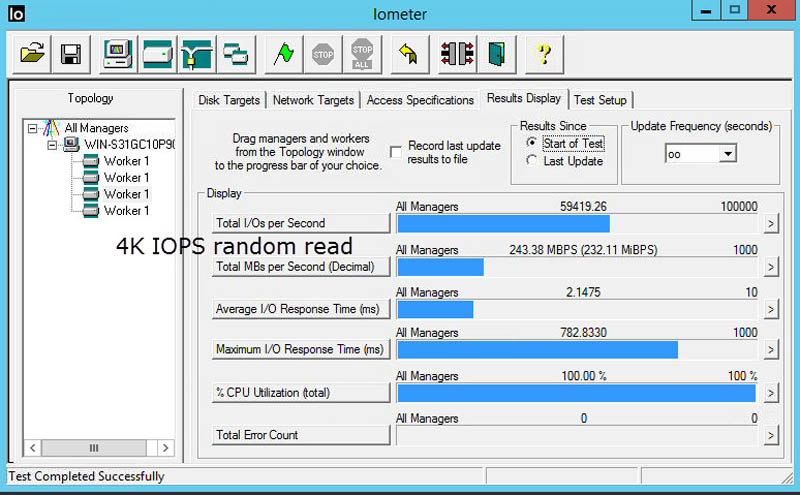The width and height of the screenshot is (800, 495).
Task: Click the Stop All tests icon
Action: [x=362, y=54]
